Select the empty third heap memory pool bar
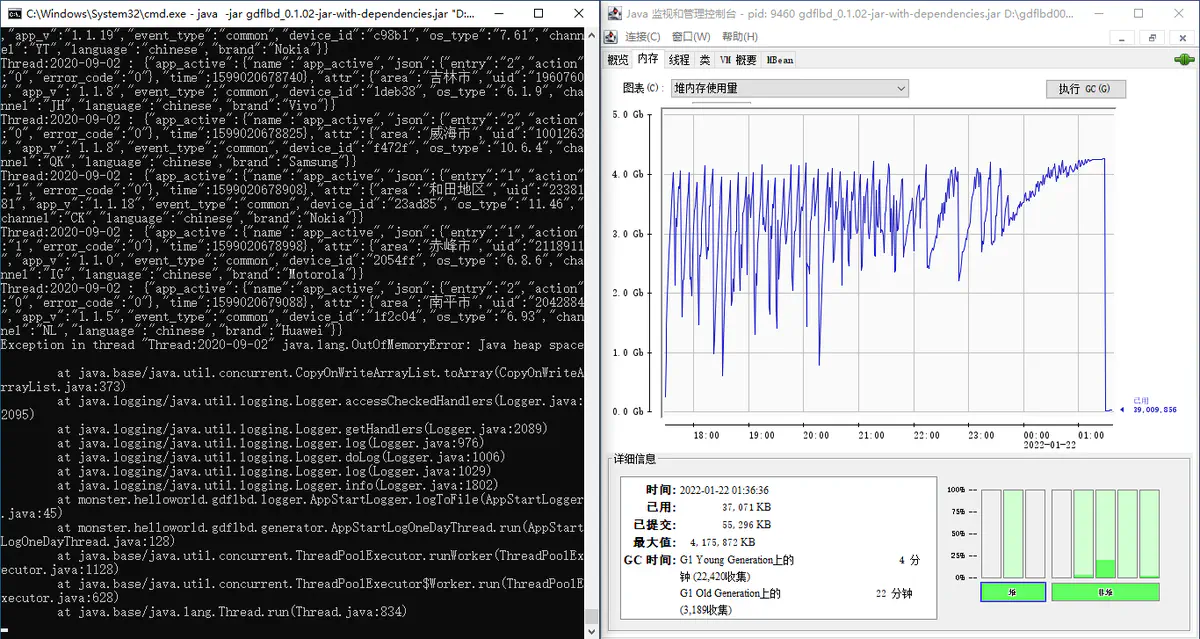 1034,533
